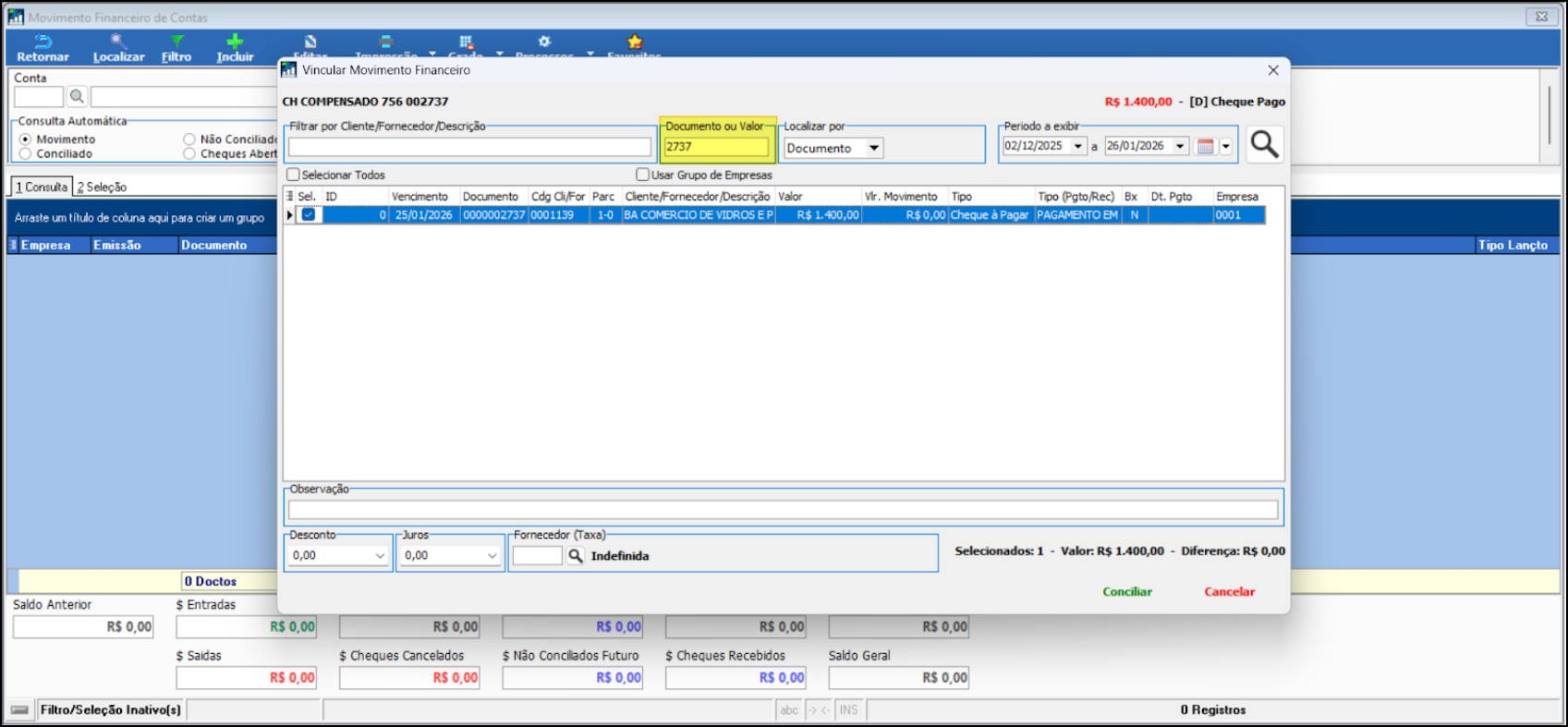Uncheck the Sel. box of the listed row
This screenshot has height=727, width=1568.
[x=309, y=214]
